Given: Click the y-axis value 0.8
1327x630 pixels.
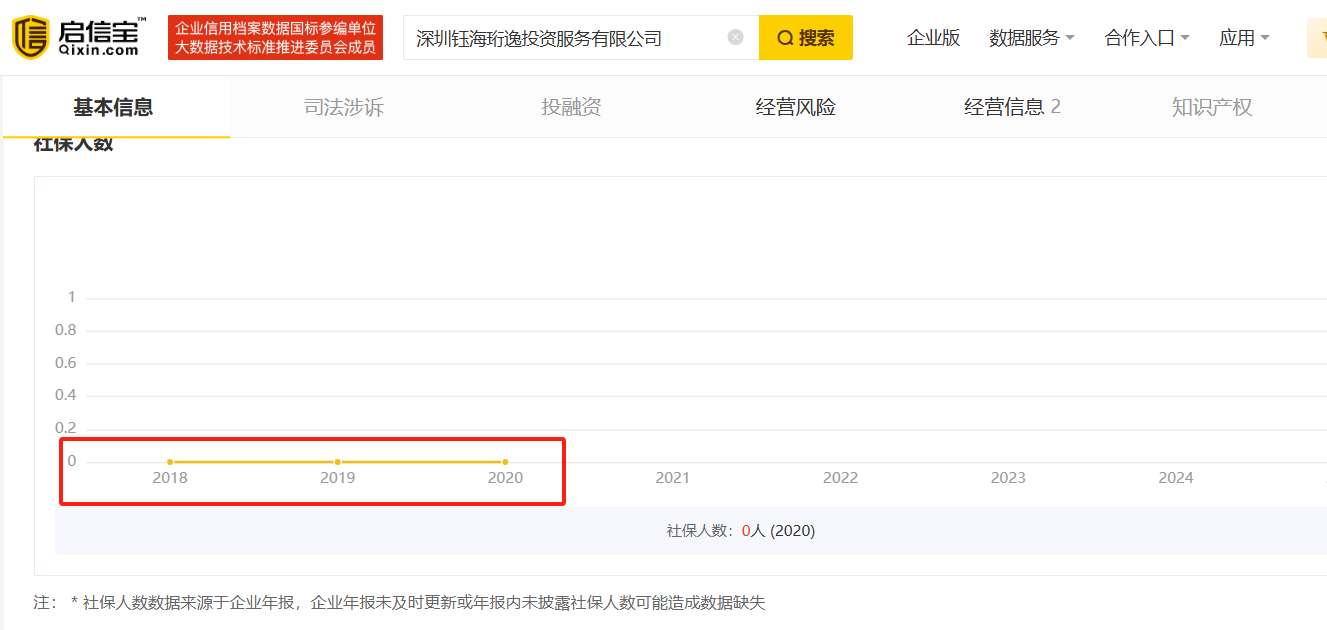Looking at the screenshot, I should pos(66,330).
